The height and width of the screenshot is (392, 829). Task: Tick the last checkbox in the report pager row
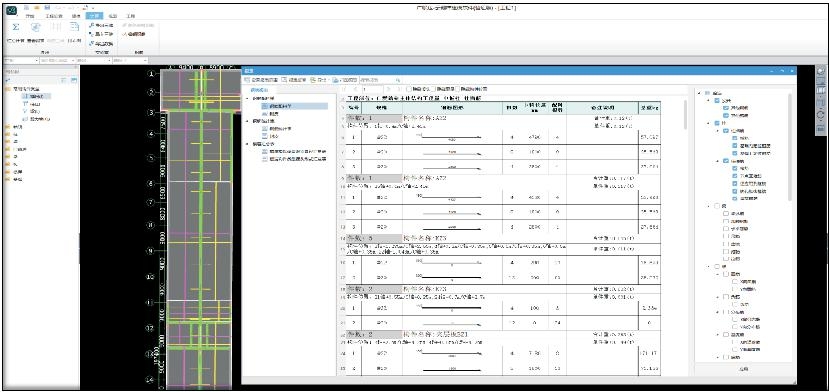click(459, 89)
